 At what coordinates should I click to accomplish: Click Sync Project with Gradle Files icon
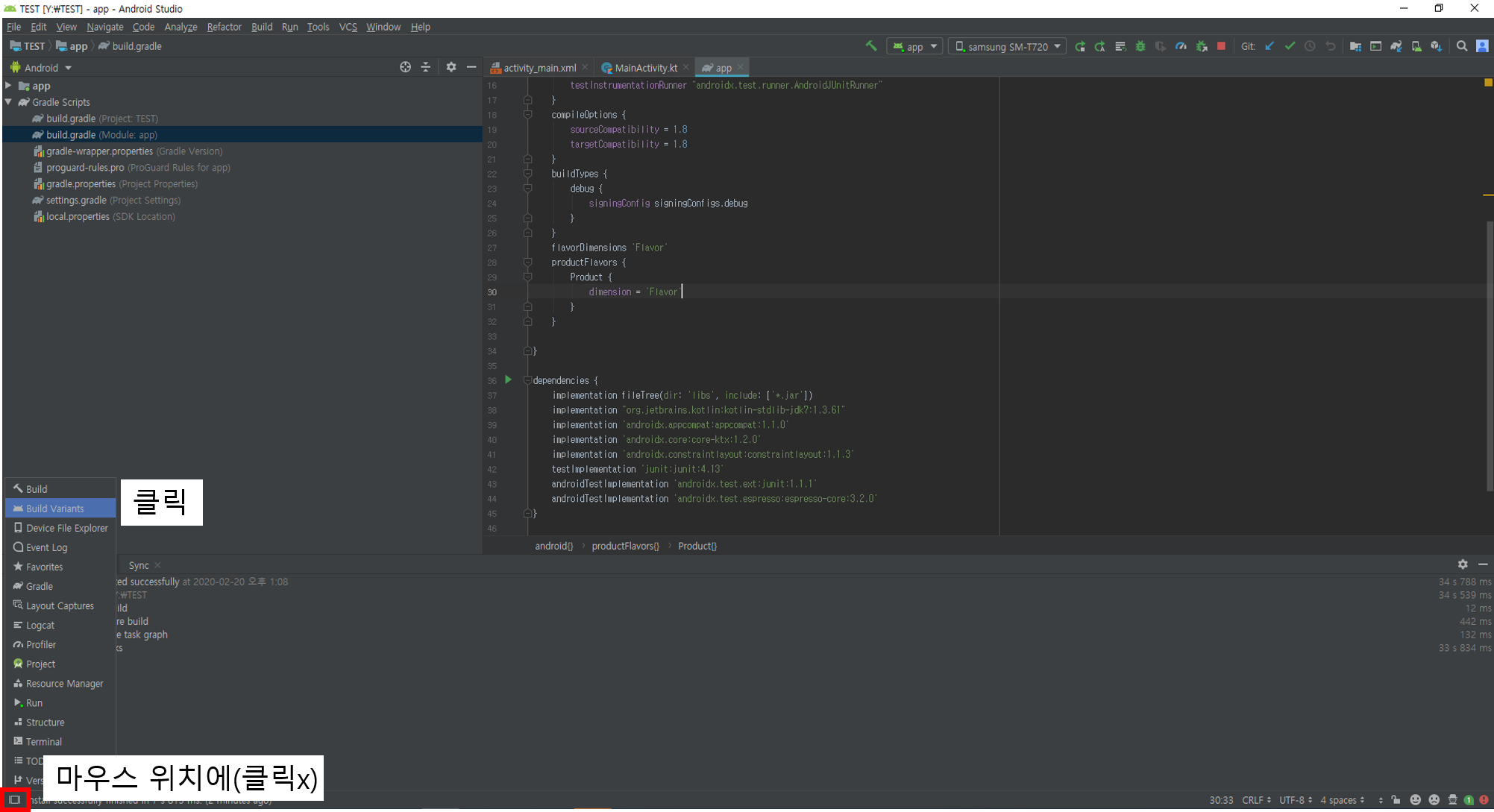click(1396, 46)
